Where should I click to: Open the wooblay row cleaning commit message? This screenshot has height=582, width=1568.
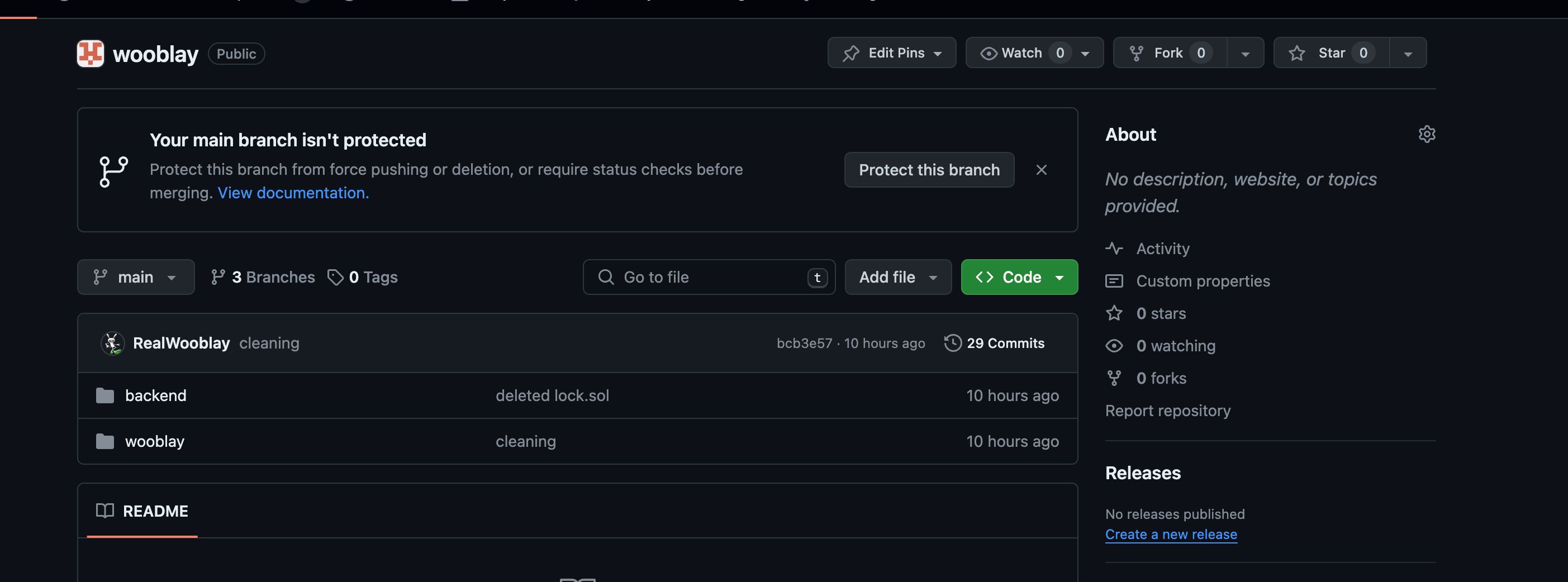[526, 441]
